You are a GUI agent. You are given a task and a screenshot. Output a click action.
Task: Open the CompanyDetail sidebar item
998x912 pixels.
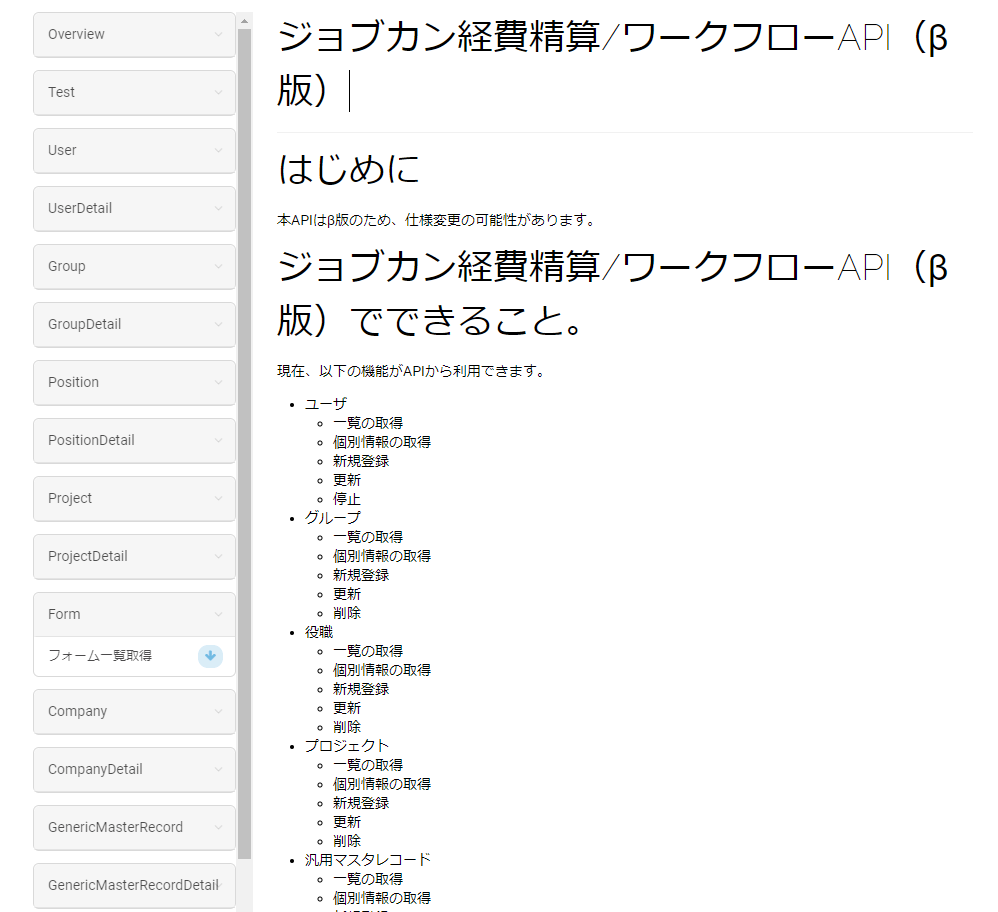[134, 769]
